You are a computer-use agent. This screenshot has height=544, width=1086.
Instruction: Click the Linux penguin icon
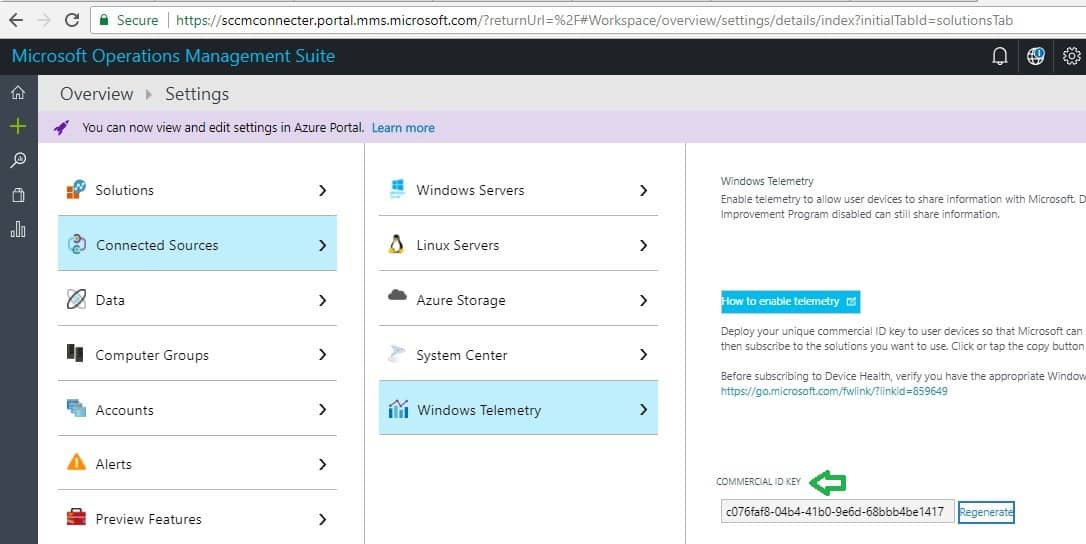click(x=396, y=244)
